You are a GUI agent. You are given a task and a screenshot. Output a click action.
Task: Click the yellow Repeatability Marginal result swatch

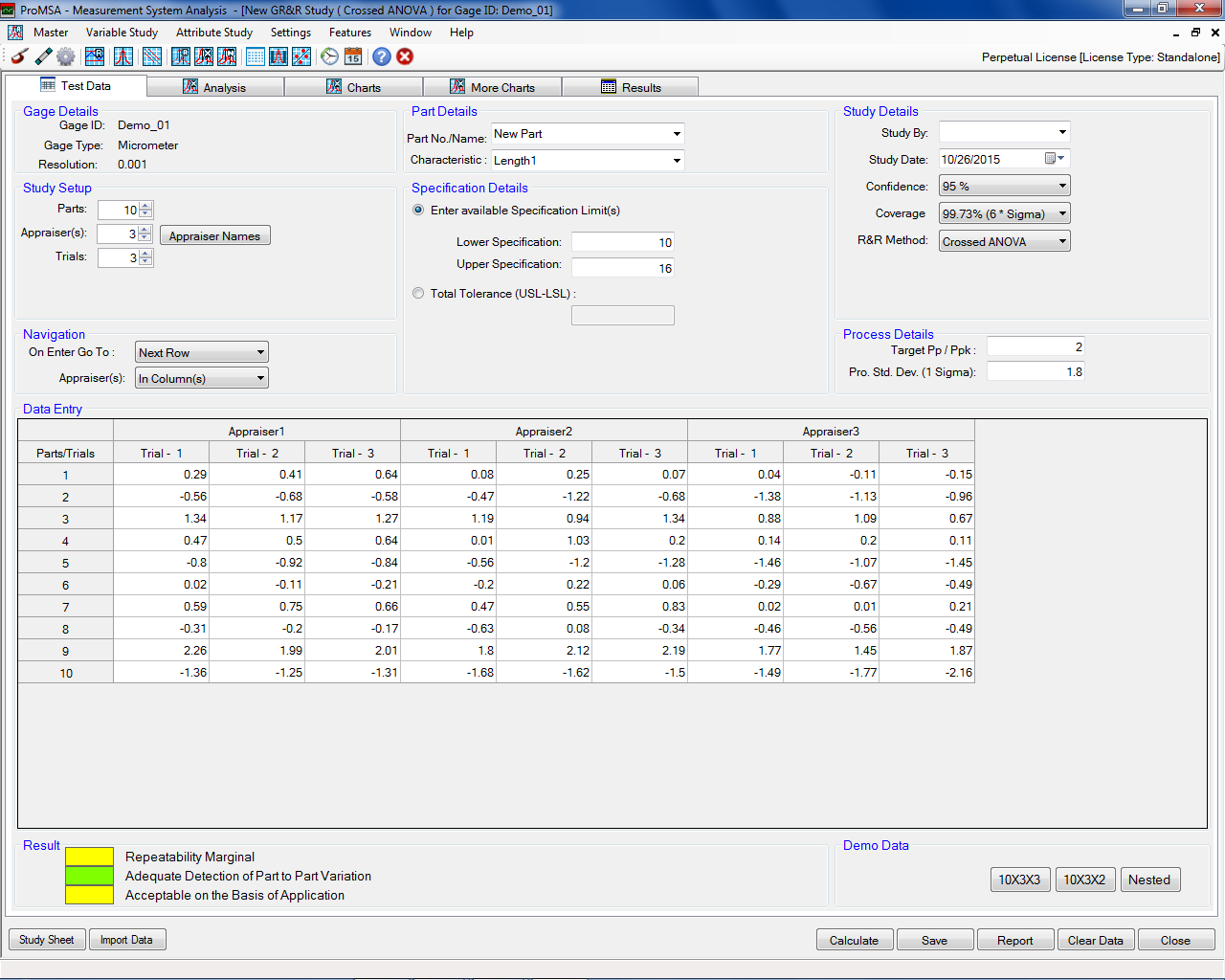pyautogui.click(x=90, y=857)
